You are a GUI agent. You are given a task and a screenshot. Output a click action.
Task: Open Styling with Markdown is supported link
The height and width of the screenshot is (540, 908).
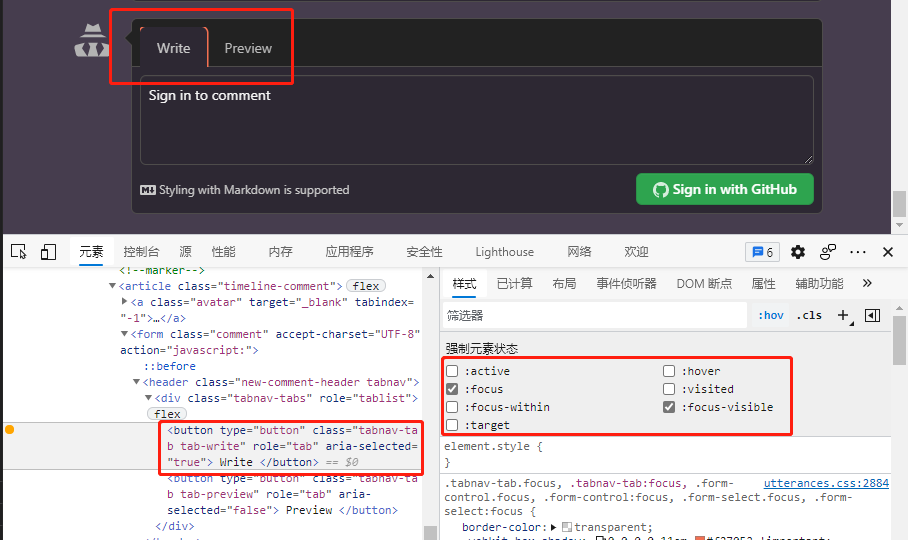[244, 190]
